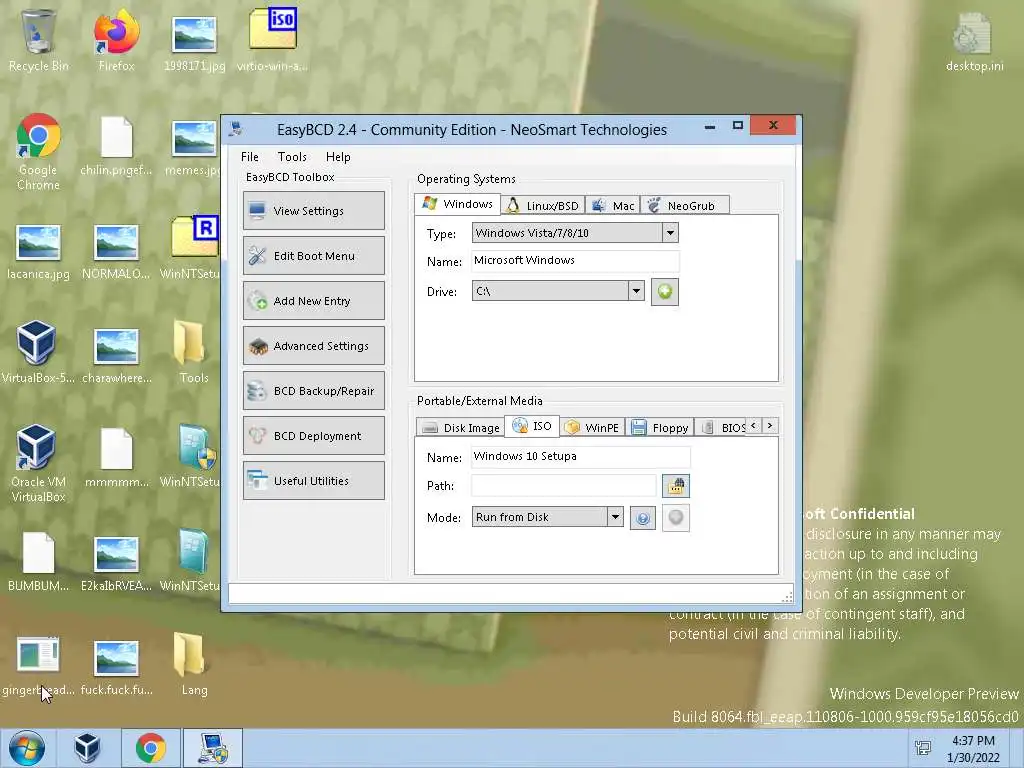Select the Tools folder on desktop
Image resolution: width=1024 pixels, height=768 pixels.
194,351
